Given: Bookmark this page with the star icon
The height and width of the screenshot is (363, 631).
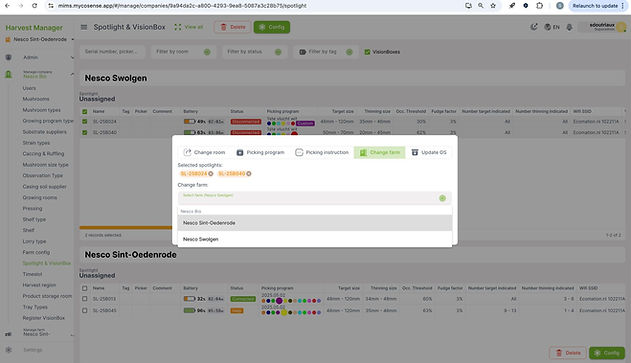Looking at the screenshot, I should pyautogui.click(x=493, y=6).
